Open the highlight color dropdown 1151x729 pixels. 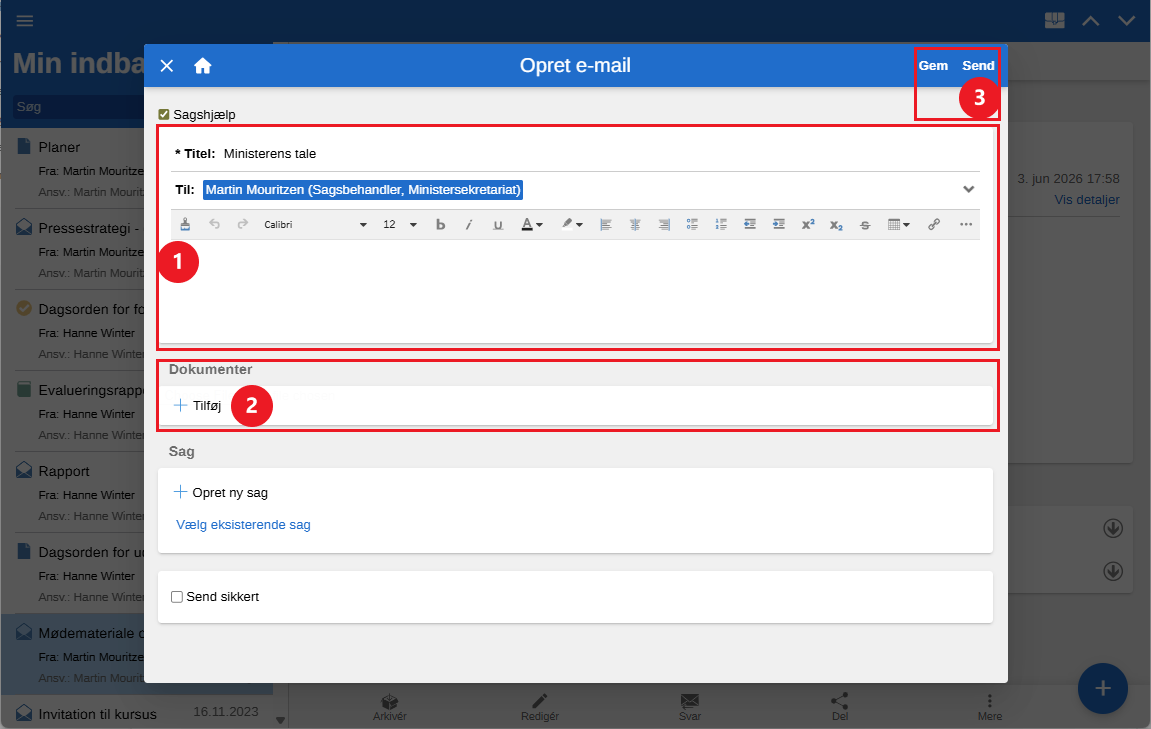pyautogui.click(x=572, y=225)
